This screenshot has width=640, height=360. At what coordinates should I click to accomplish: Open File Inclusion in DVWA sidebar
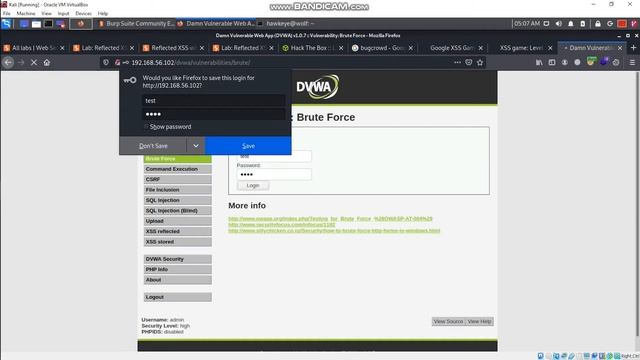178,190
